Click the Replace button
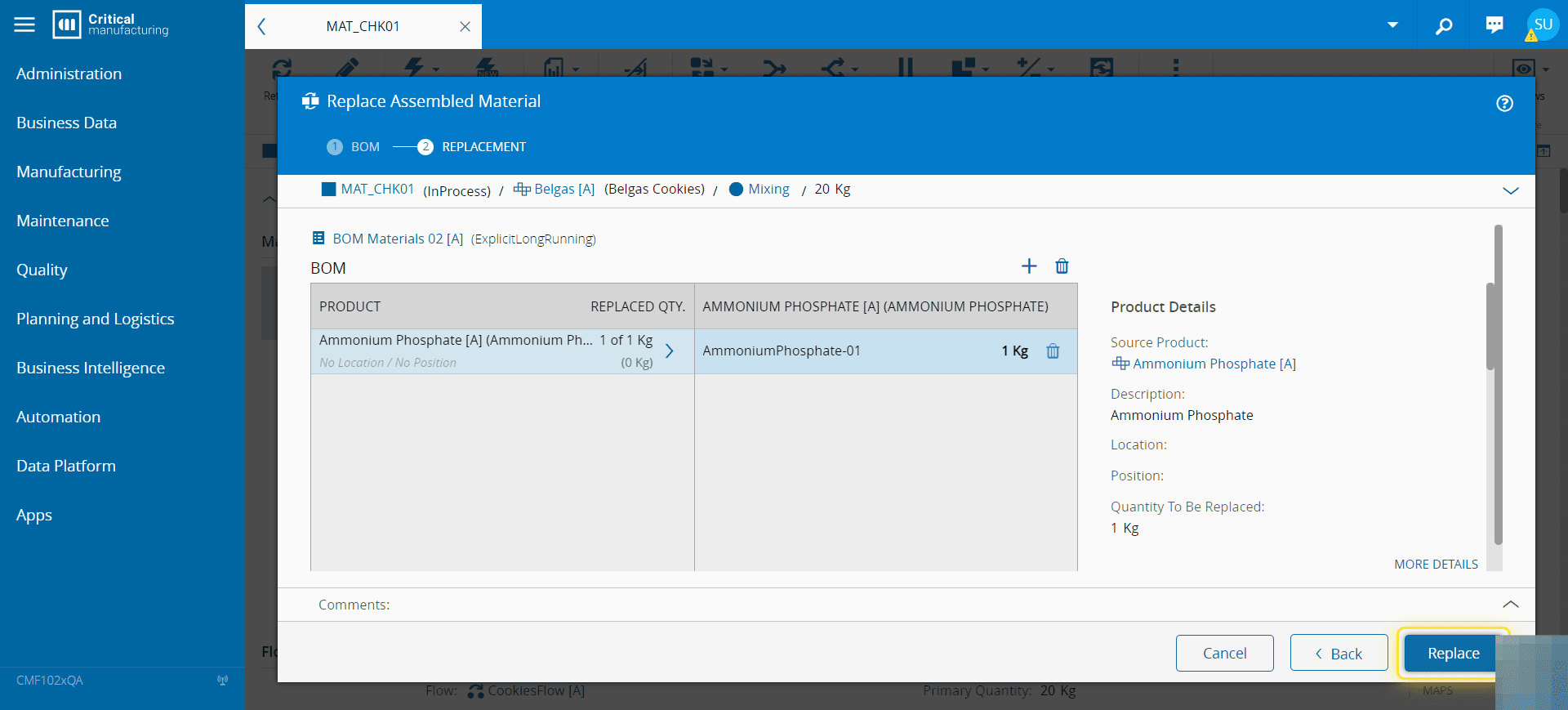 [1452, 653]
